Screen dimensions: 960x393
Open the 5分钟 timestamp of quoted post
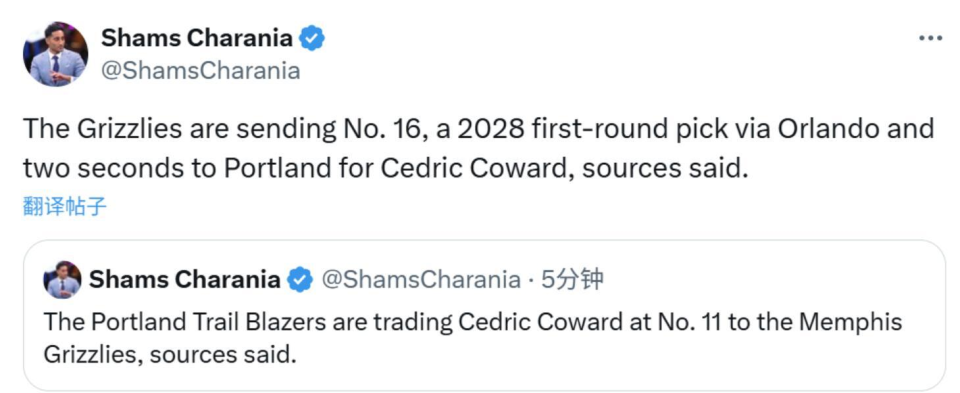coord(572,280)
